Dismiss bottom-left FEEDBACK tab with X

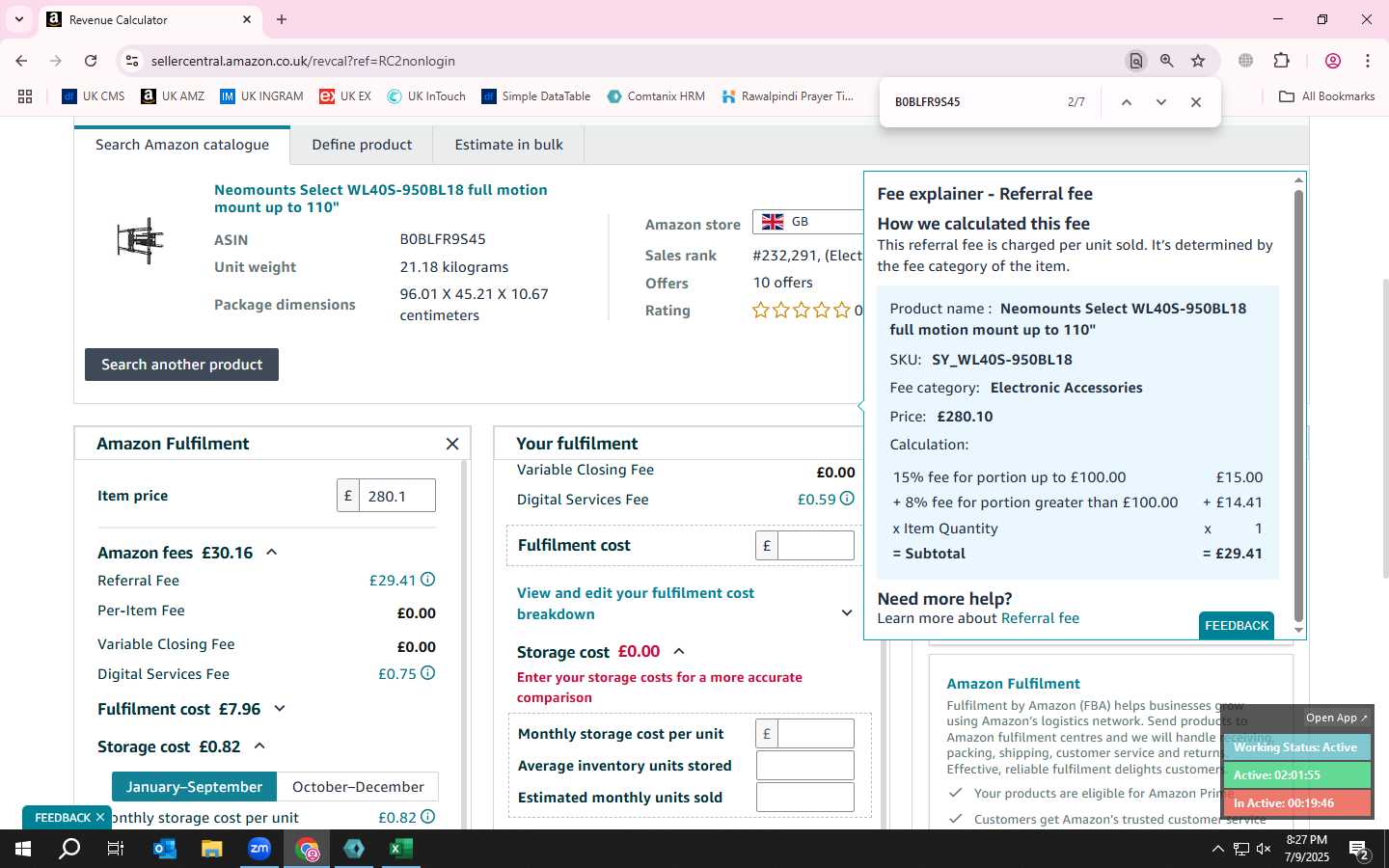coord(99,817)
